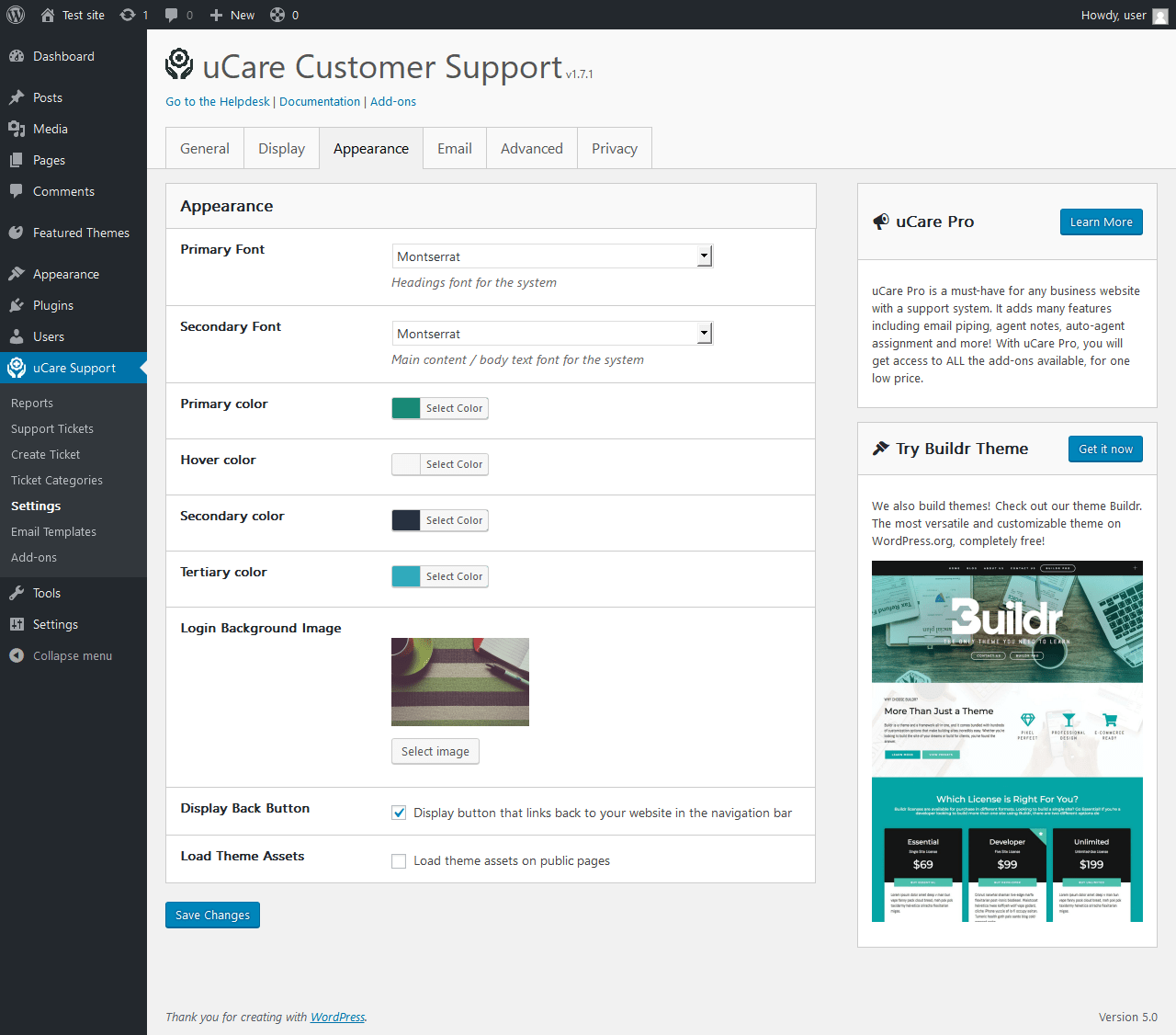
Task: Open Ticket Categories in sidebar
Action: pyautogui.click(x=57, y=481)
